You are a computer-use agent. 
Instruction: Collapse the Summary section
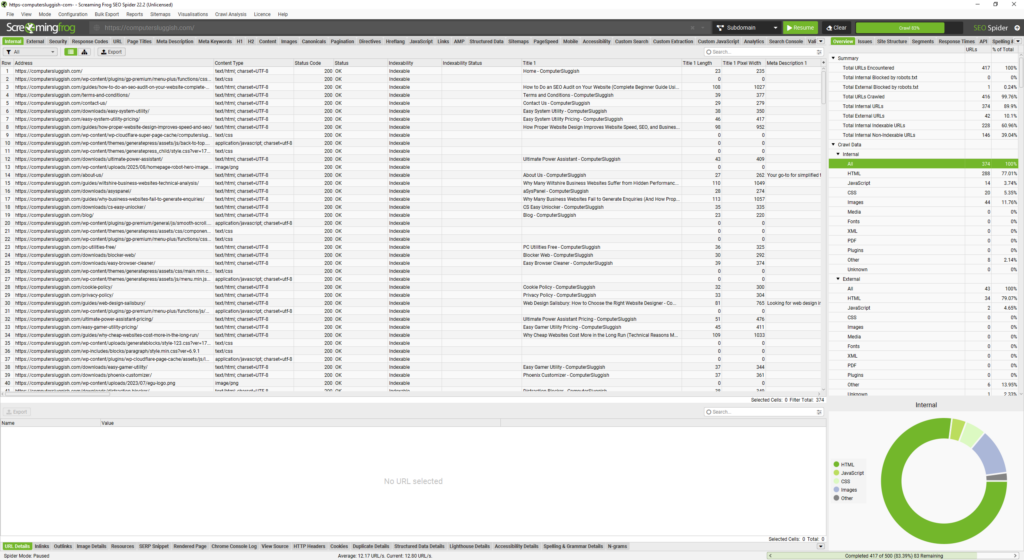coord(833,58)
